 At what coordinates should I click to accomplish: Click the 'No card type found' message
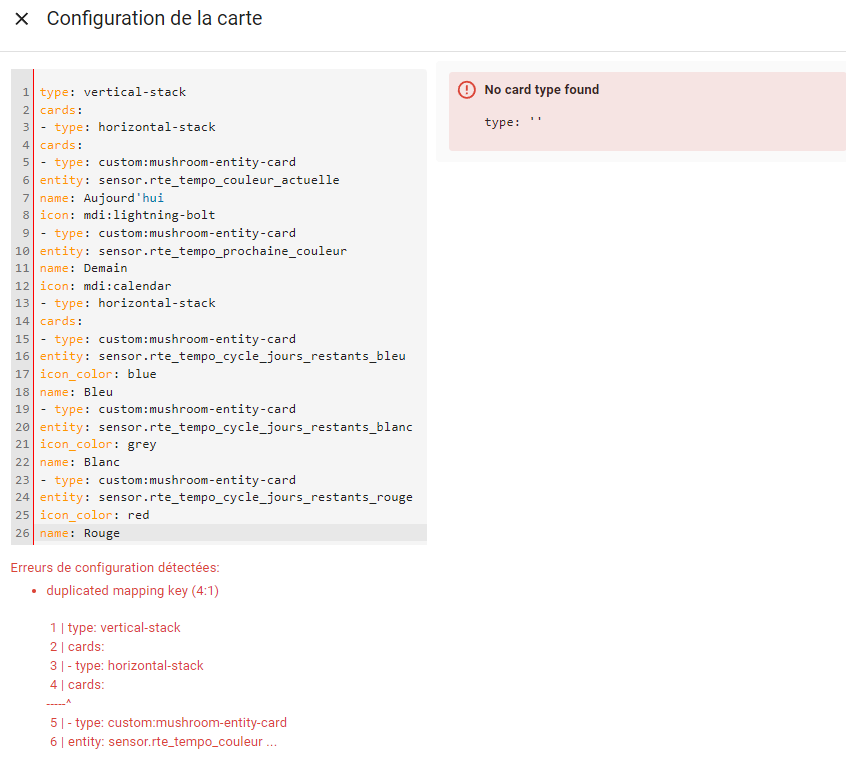pyautogui.click(x=541, y=90)
